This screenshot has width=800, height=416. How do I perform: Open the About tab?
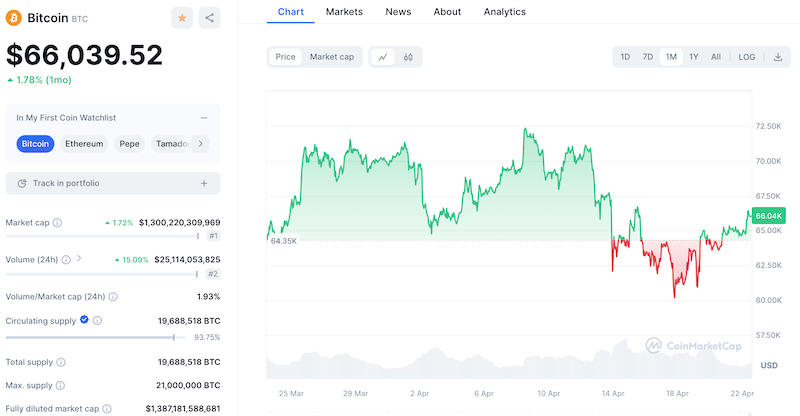(x=447, y=12)
